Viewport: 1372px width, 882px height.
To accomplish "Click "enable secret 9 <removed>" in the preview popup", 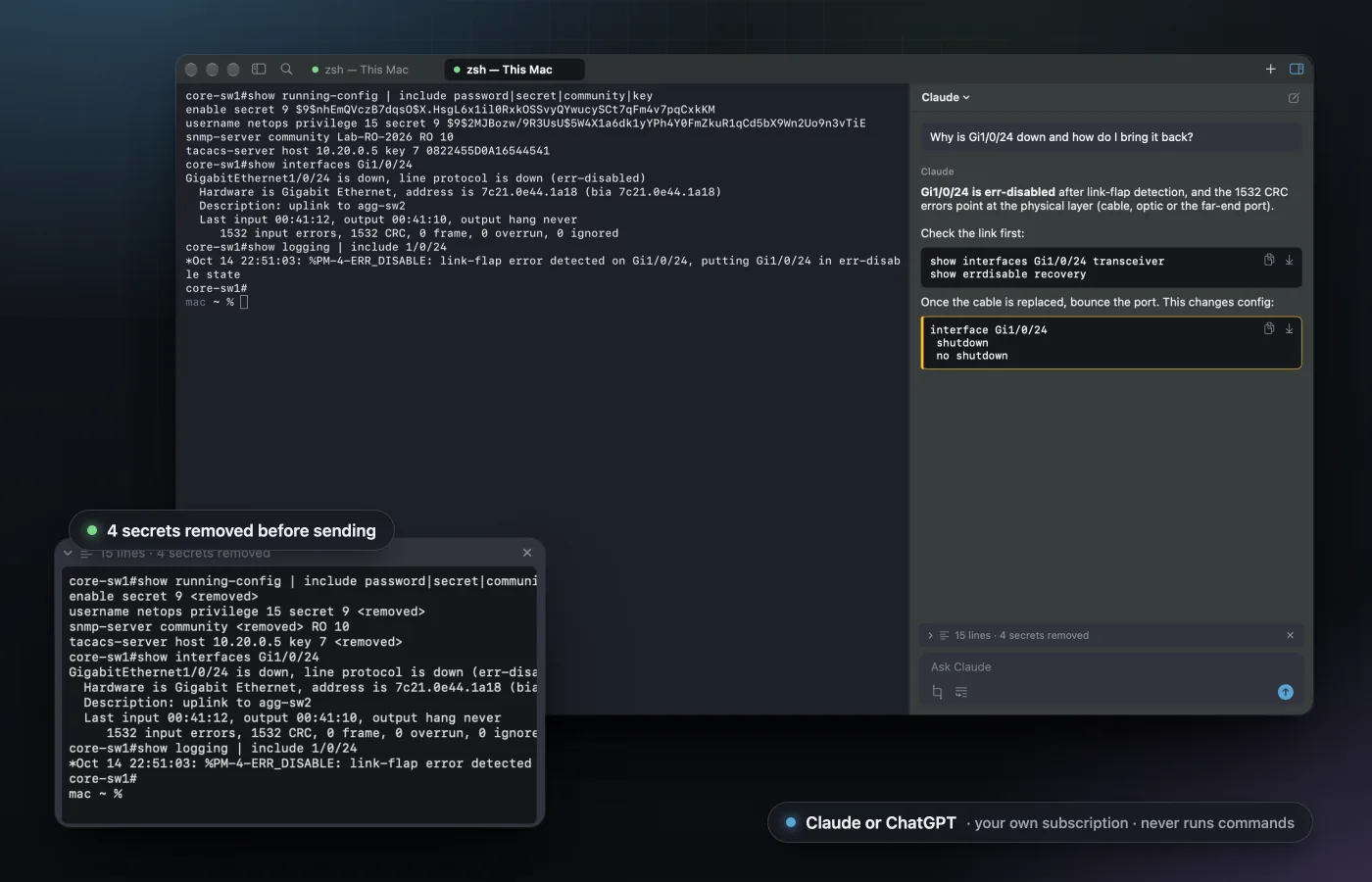I will [164, 597].
